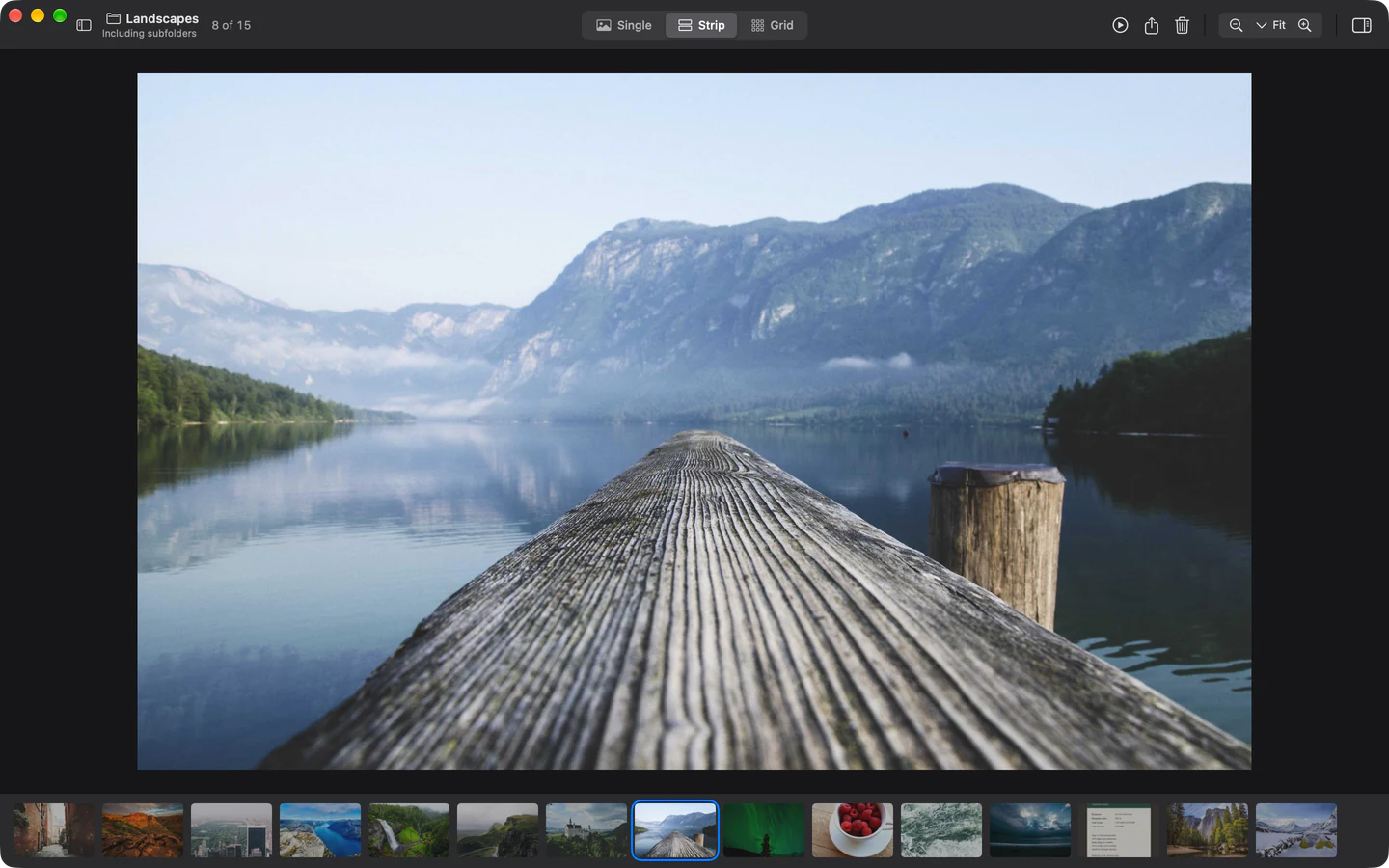Viewport: 1389px width, 868px height.
Task: Click the "8 of 15" counter text
Action: click(x=231, y=25)
